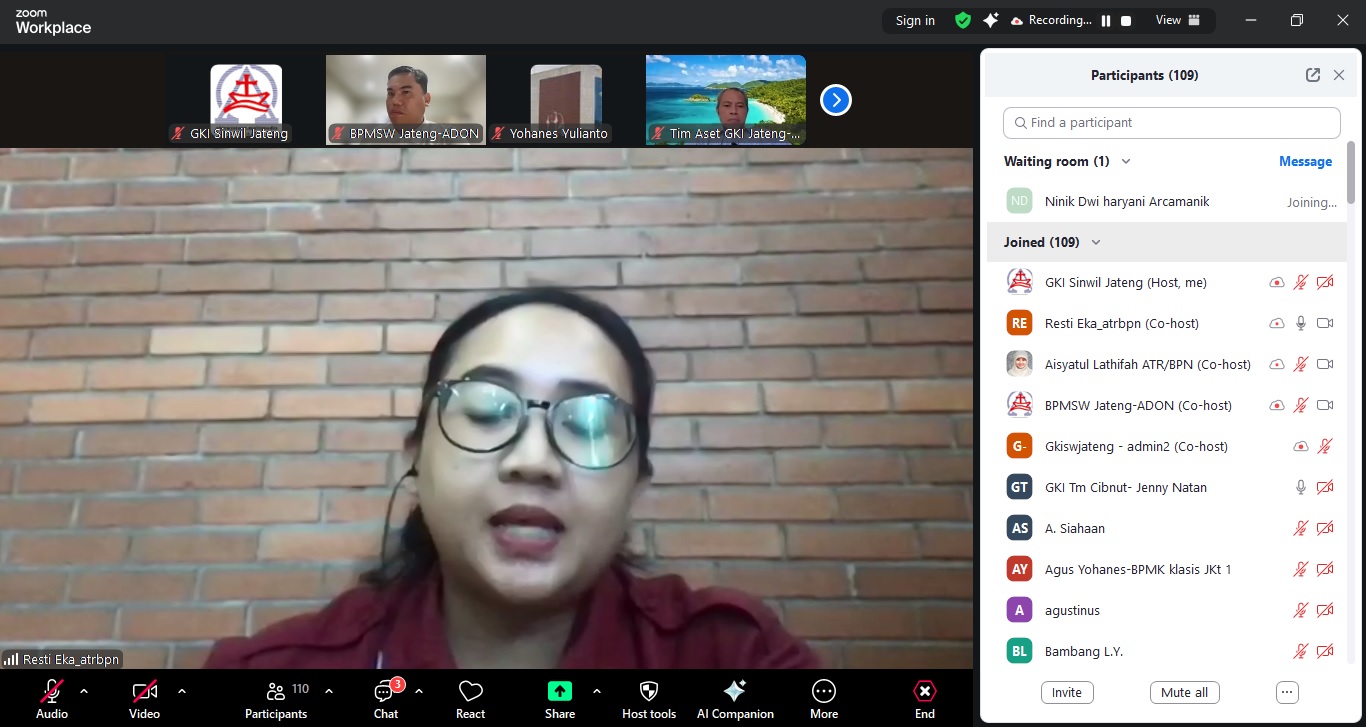Image resolution: width=1366 pixels, height=728 pixels.
Task: Click the Mute all button
Action: [x=1185, y=692]
